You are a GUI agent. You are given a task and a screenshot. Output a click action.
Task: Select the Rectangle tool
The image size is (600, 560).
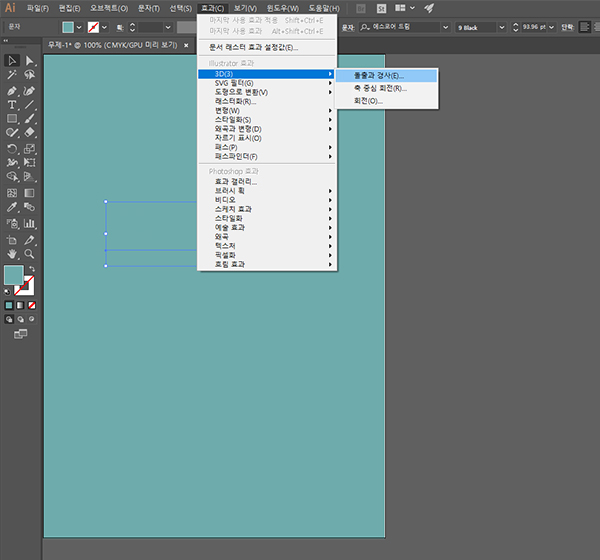coord(12,119)
